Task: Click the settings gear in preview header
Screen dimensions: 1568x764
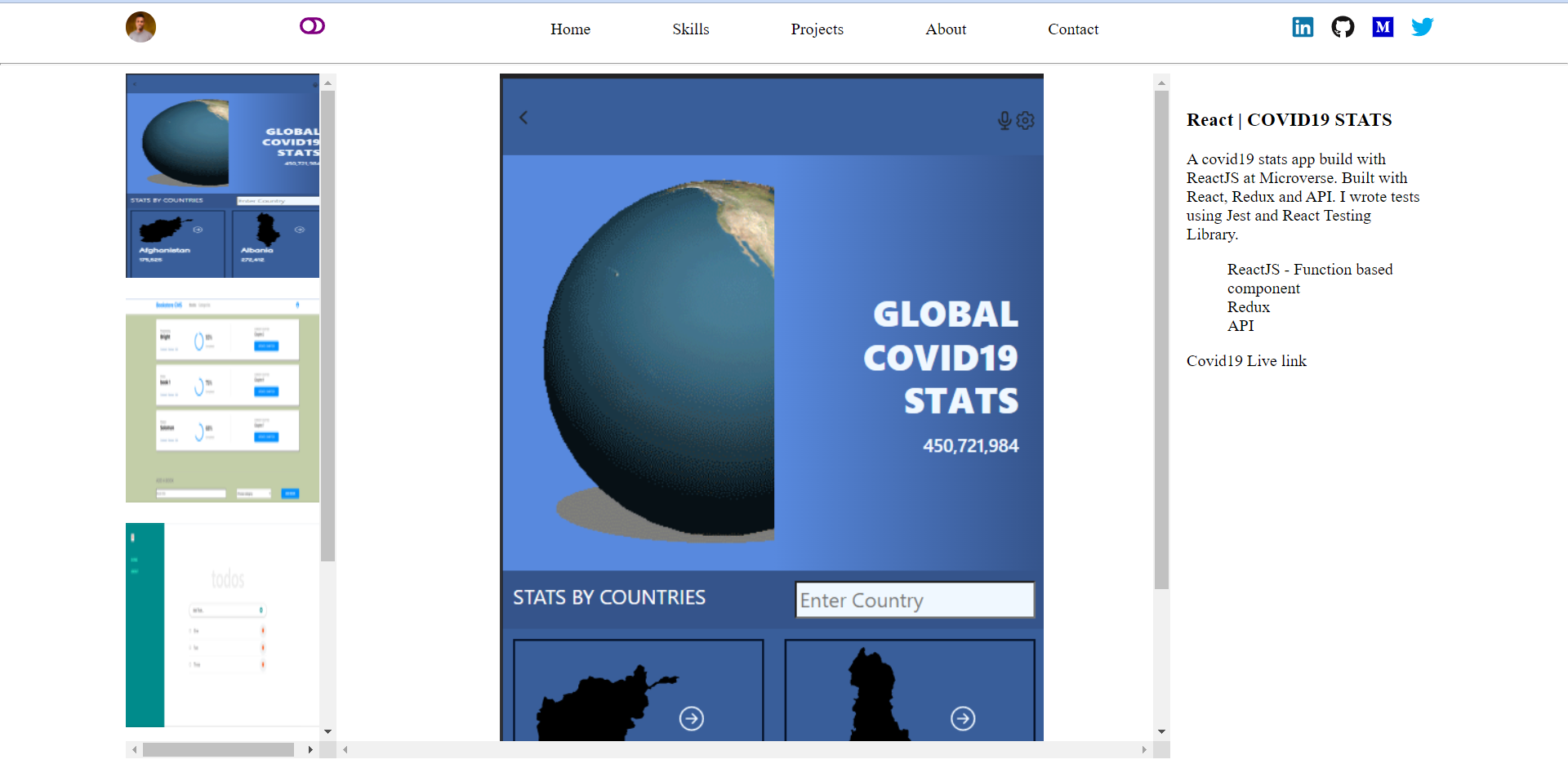Action: click(x=1025, y=121)
